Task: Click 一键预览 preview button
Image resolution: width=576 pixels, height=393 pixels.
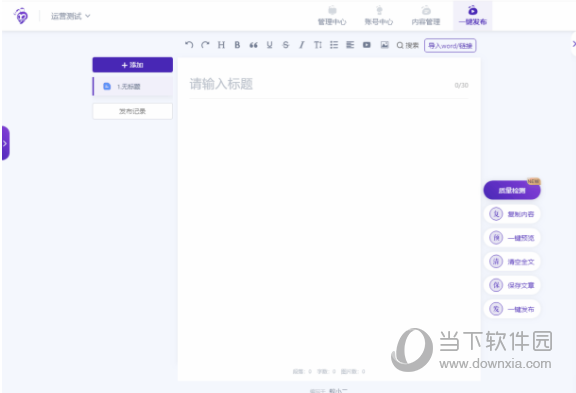Action: click(512, 238)
